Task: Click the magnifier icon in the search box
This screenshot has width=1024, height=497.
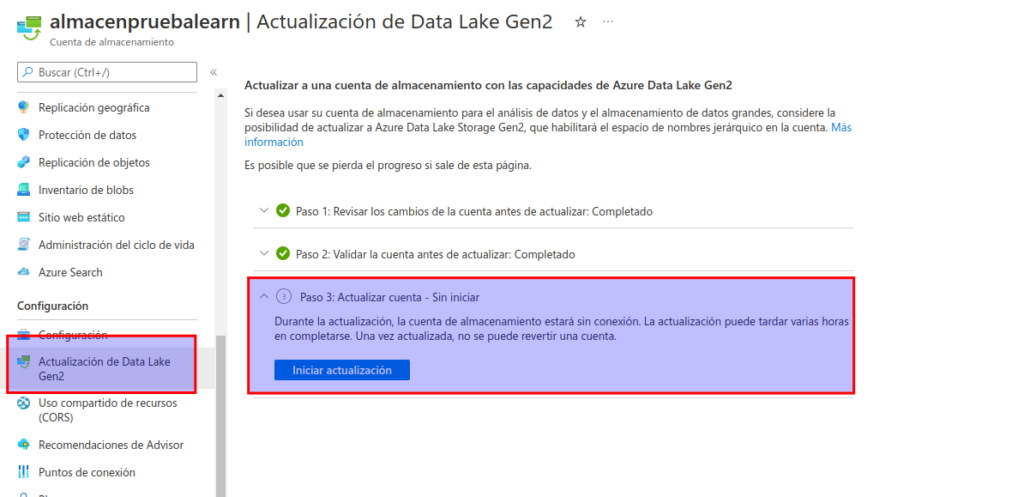Action: [28, 72]
